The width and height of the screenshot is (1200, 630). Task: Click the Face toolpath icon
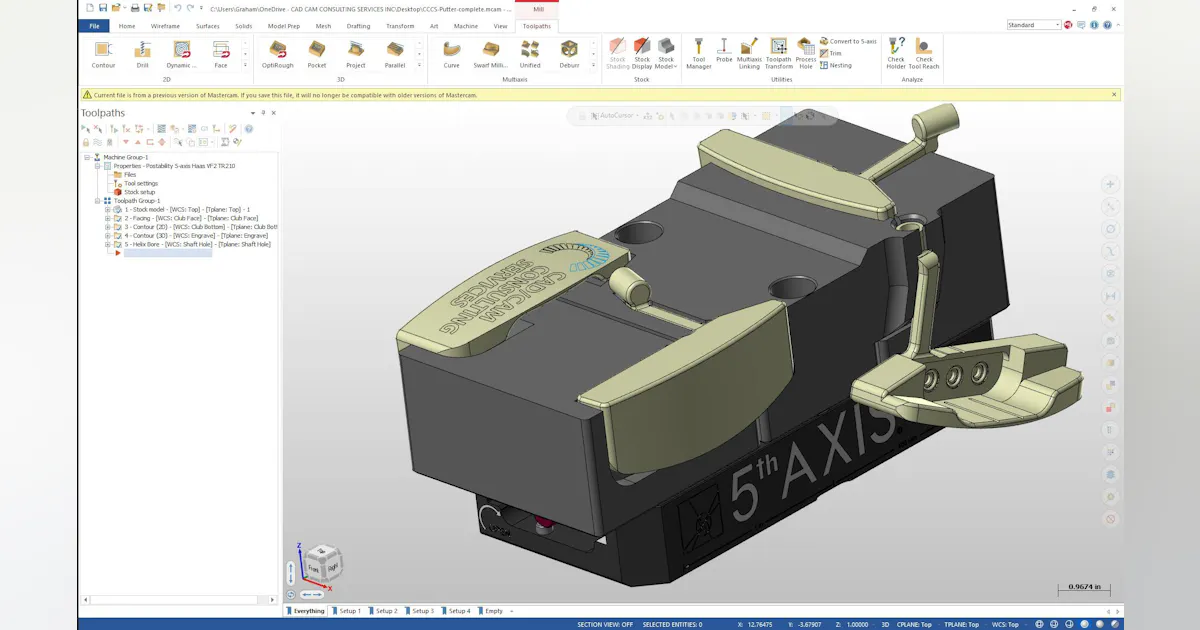(221, 54)
